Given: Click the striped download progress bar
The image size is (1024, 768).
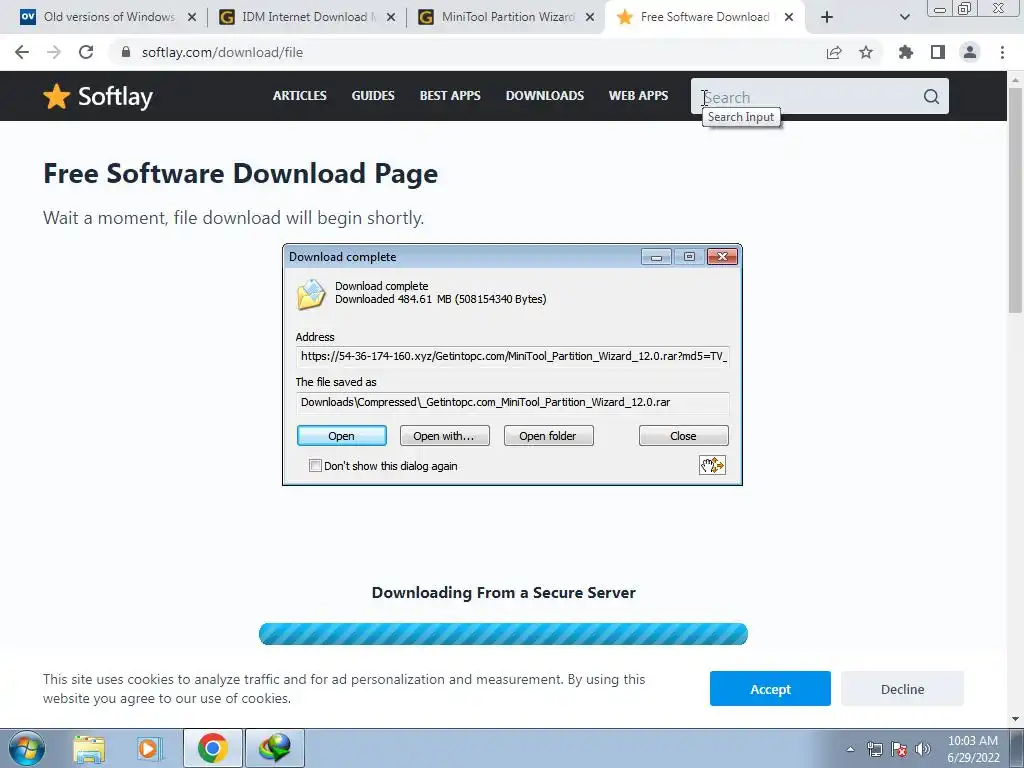Looking at the screenshot, I should click(503, 633).
